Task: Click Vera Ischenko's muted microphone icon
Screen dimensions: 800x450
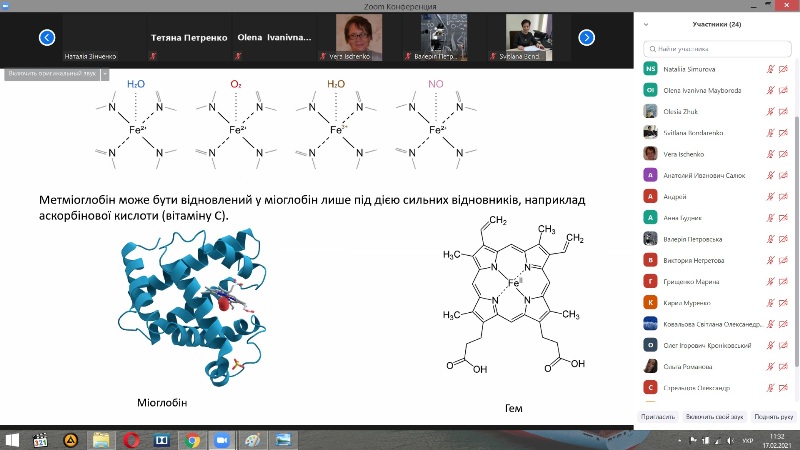Action: point(770,154)
